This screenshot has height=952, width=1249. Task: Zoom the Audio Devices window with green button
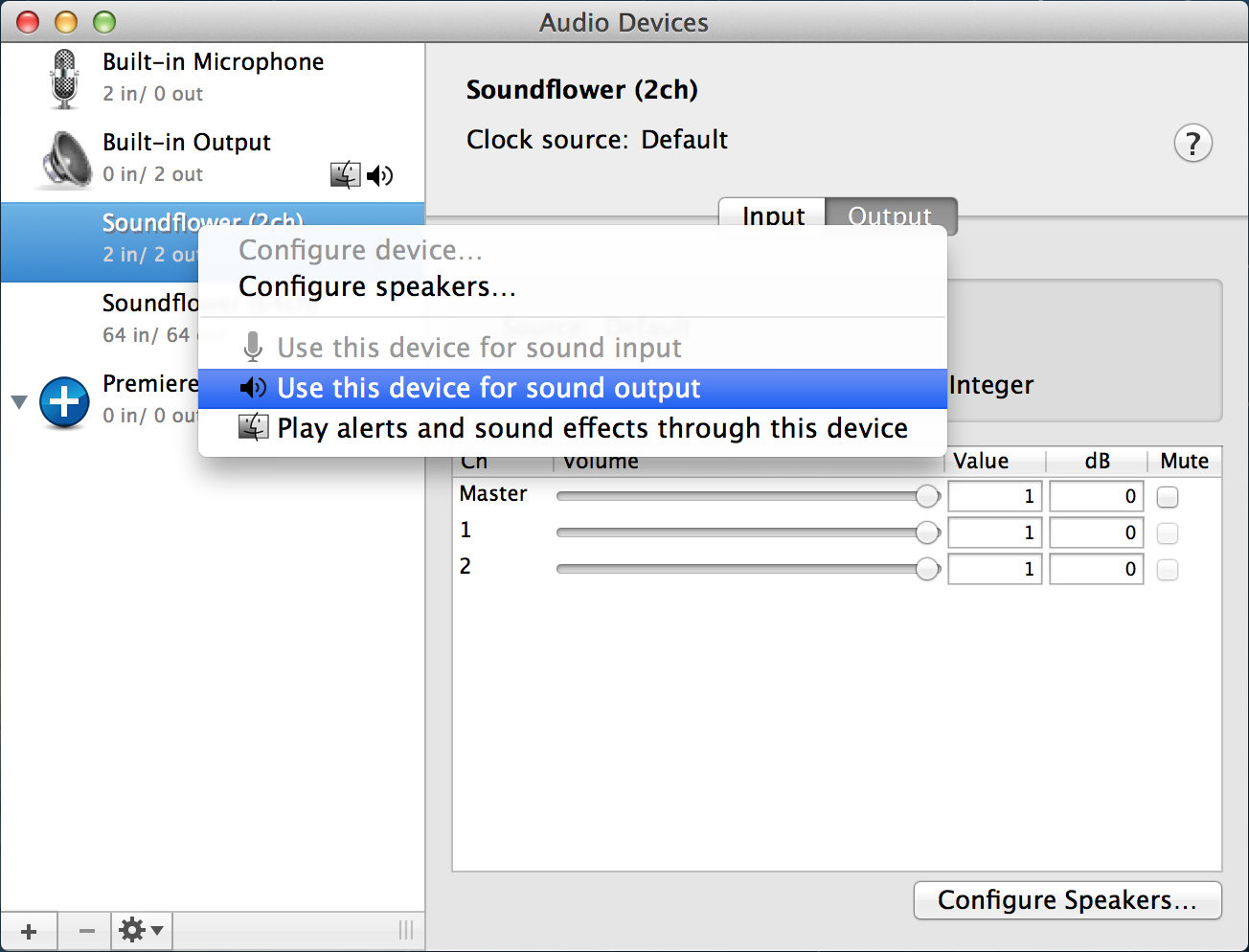pyautogui.click(x=104, y=22)
